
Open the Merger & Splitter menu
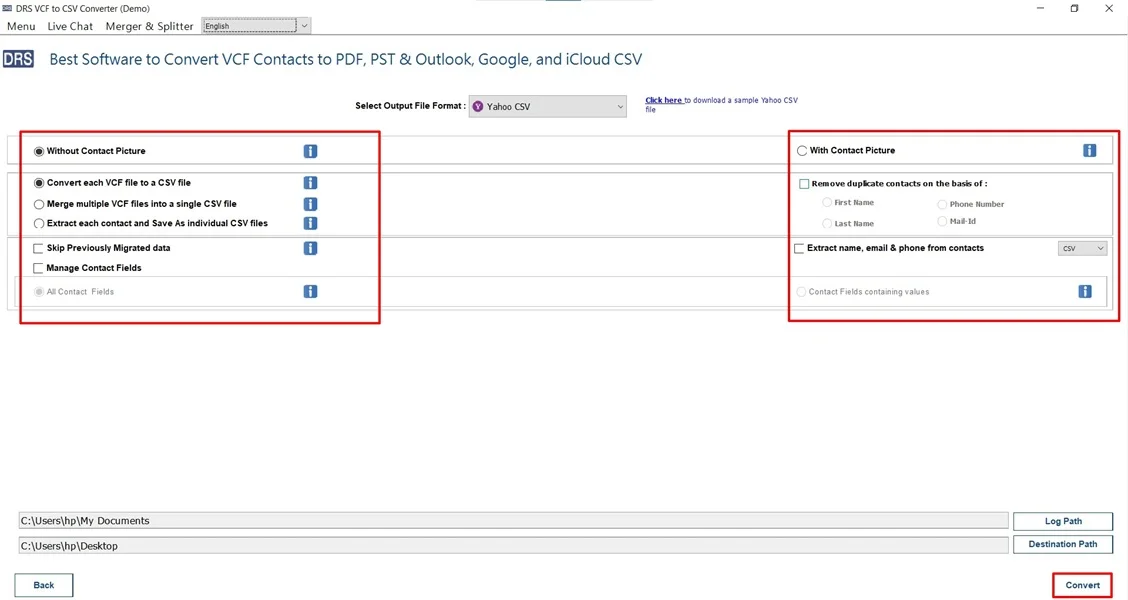(149, 26)
